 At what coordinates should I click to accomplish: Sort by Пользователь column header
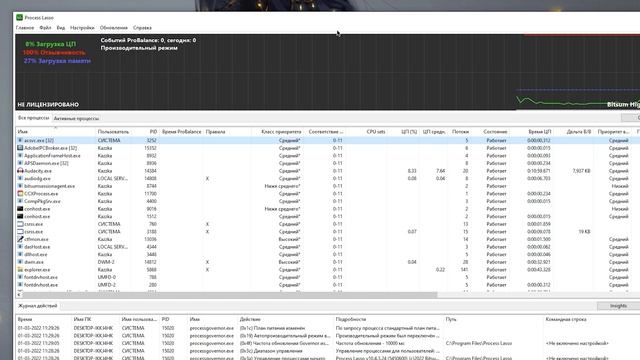[x=113, y=132]
